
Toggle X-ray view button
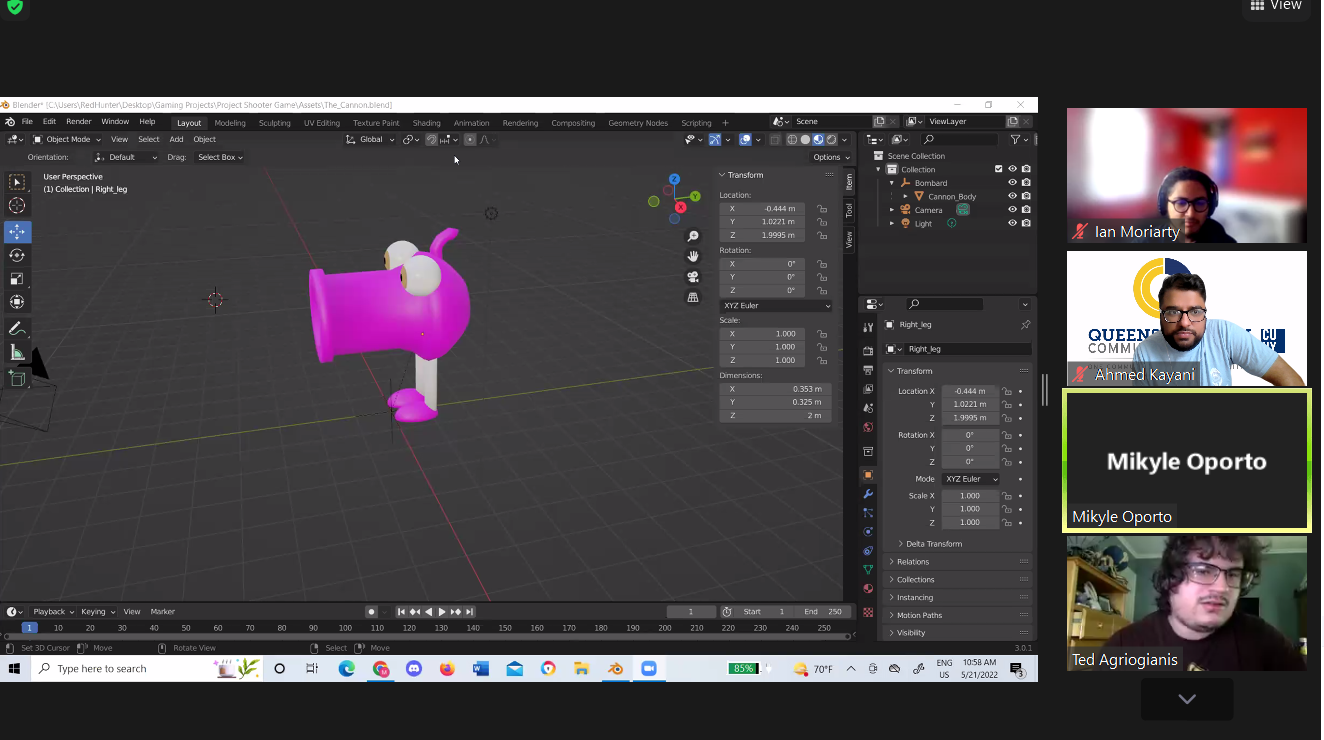(775, 140)
